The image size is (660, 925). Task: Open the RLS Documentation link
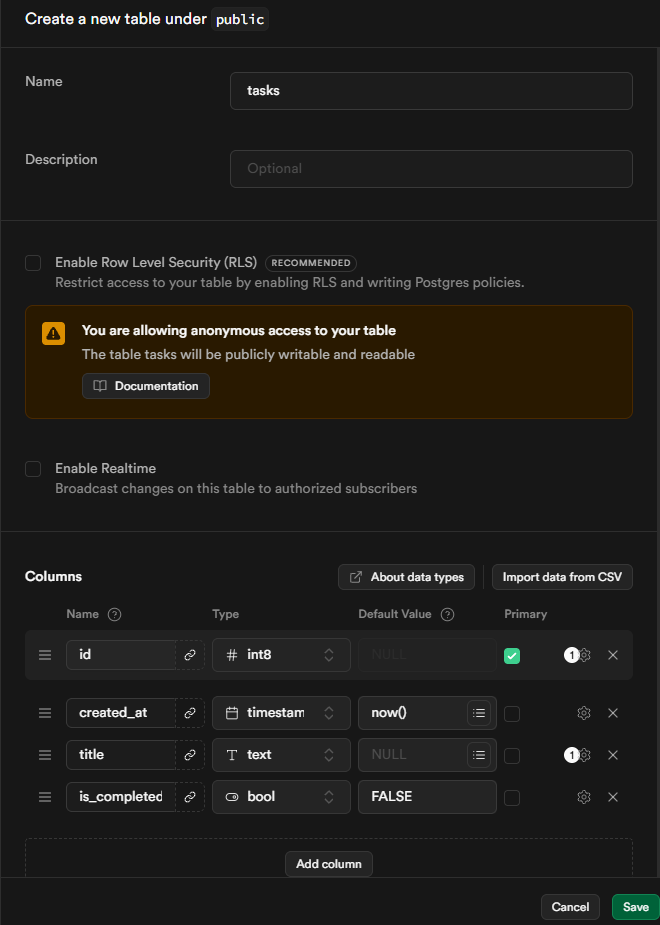pyautogui.click(x=146, y=386)
